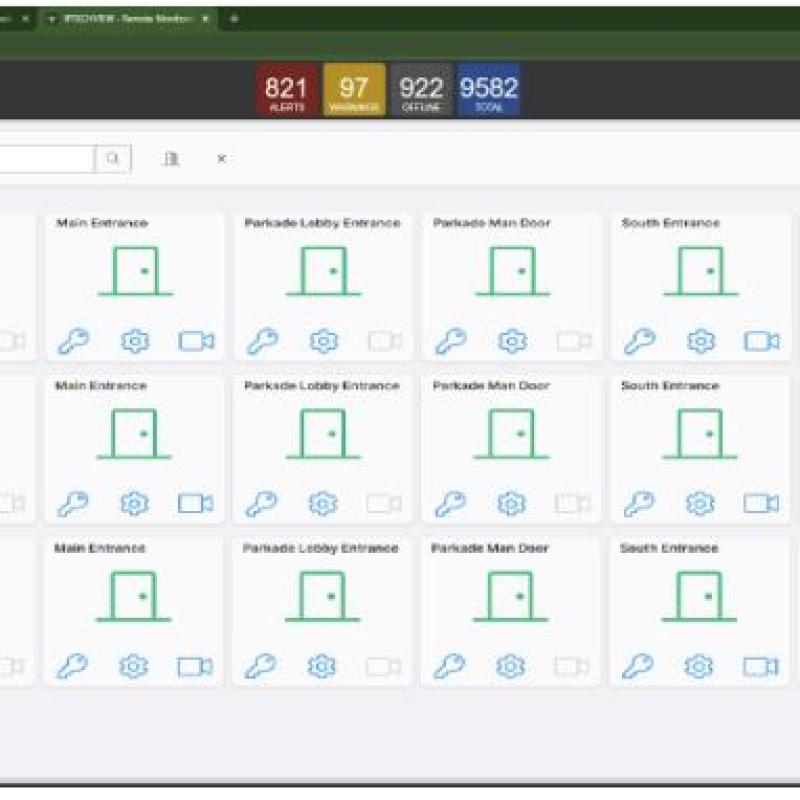Open middle-row South Entrance camera view
This screenshot has height=800, width=800.
(x=761, y=504)
